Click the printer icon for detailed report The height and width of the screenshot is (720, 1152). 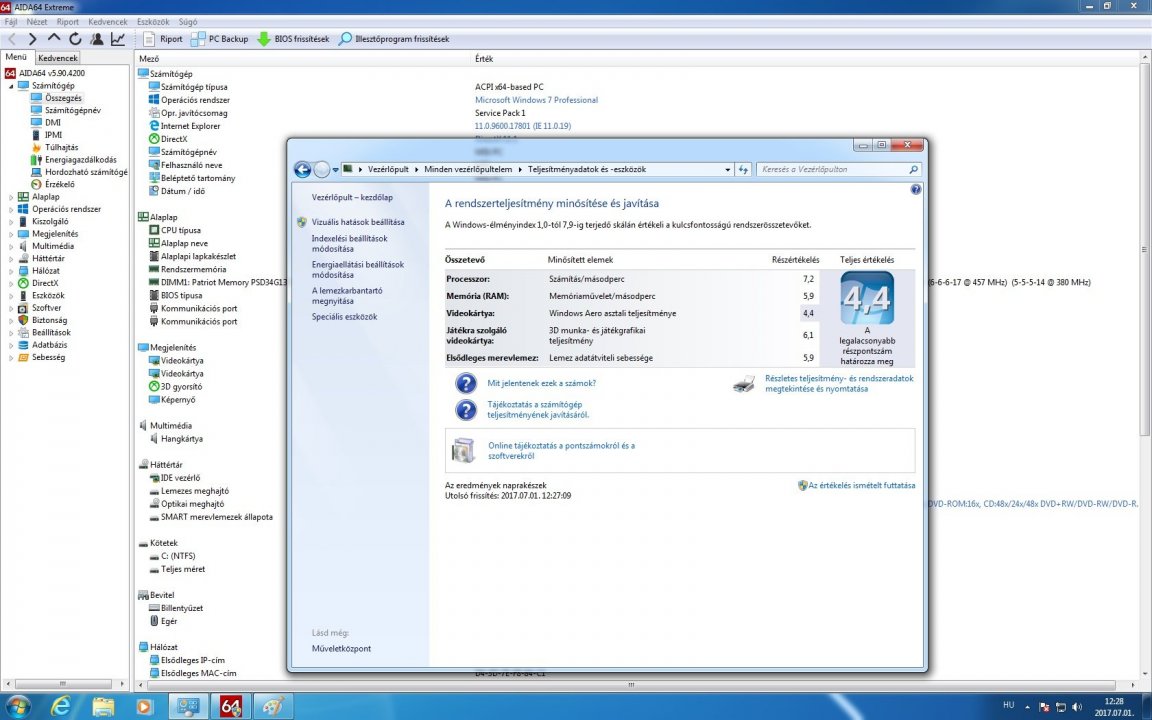pos(744,384)
